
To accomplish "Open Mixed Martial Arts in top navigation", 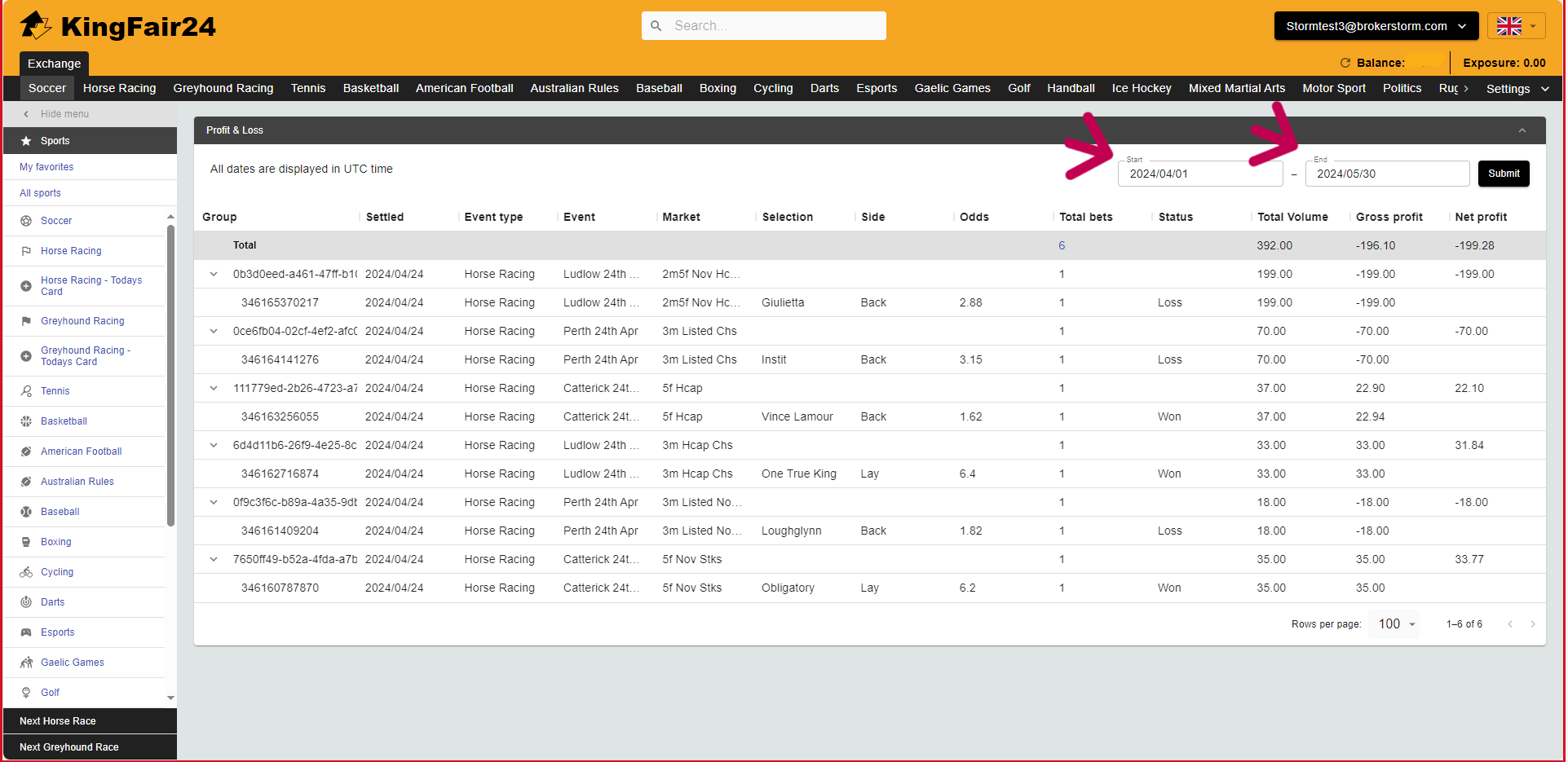I will click(x=1237, y=88).
